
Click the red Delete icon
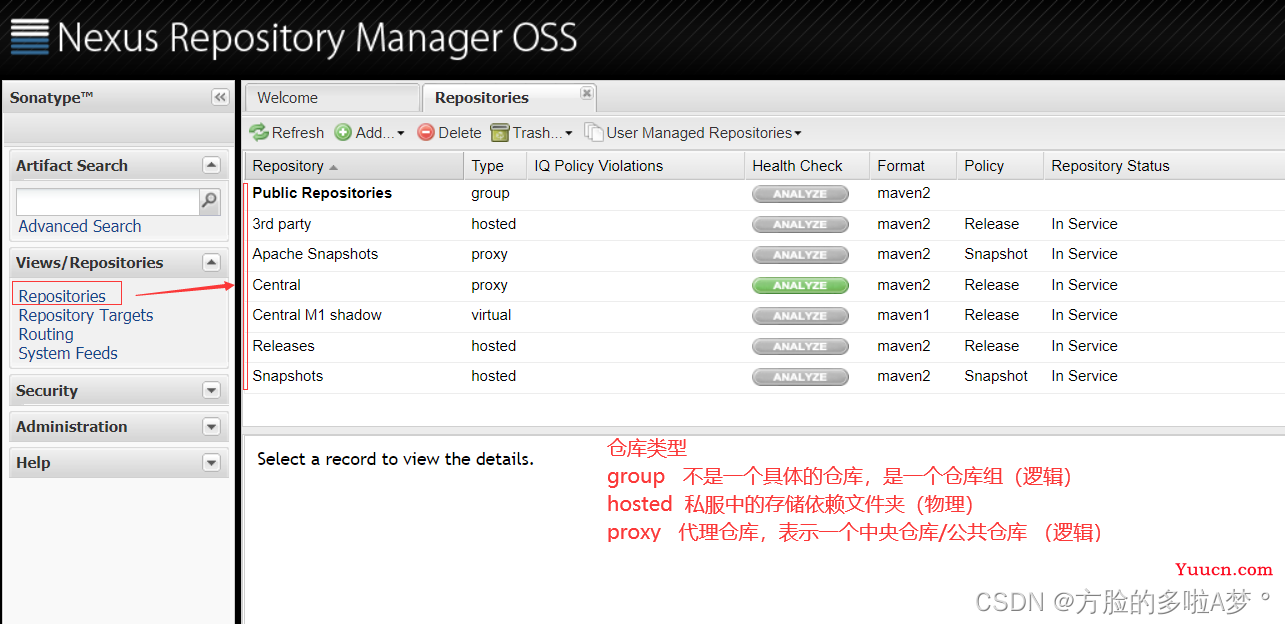coord(426,132)
